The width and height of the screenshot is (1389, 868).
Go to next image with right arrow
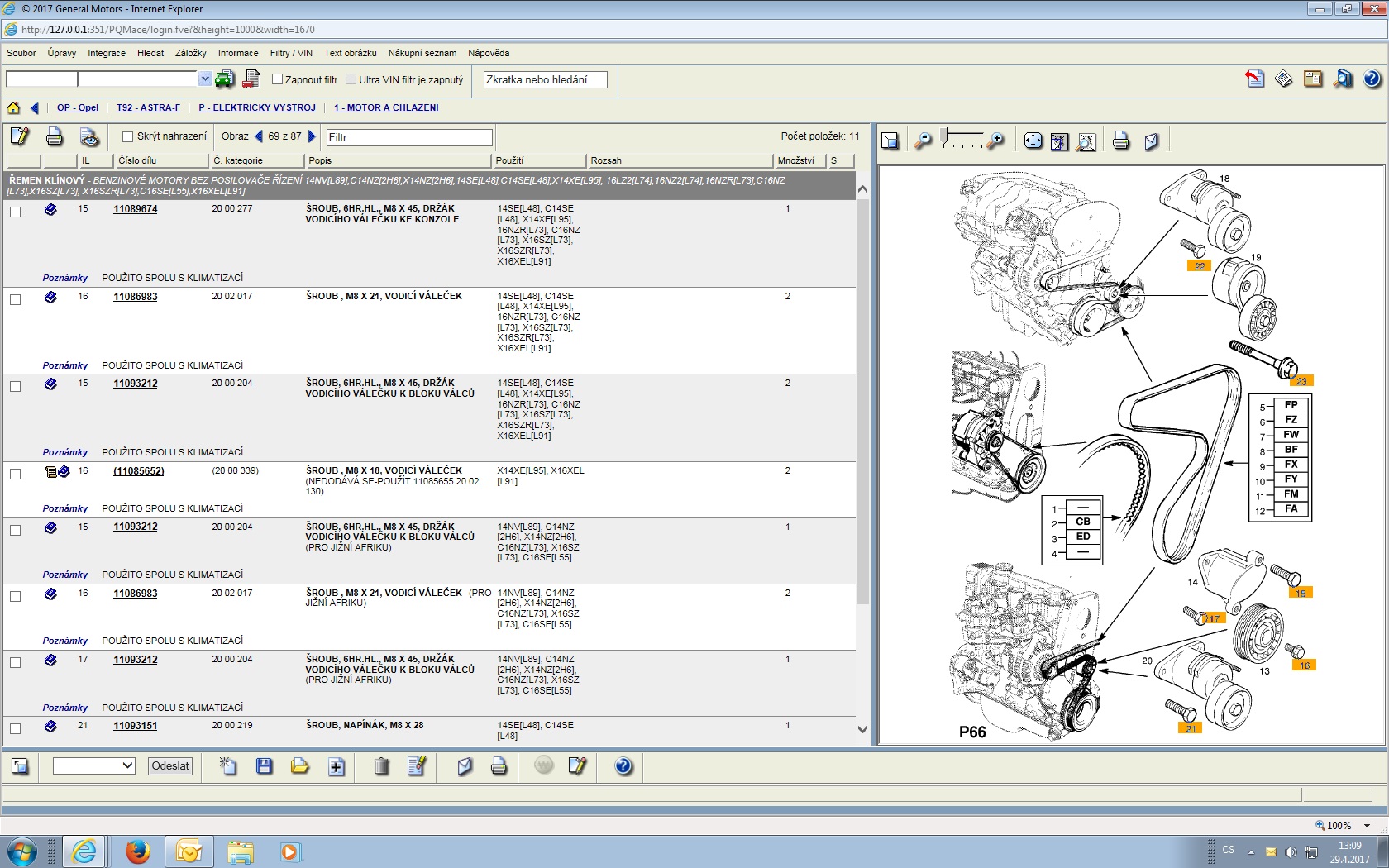(x=312, y=136)
